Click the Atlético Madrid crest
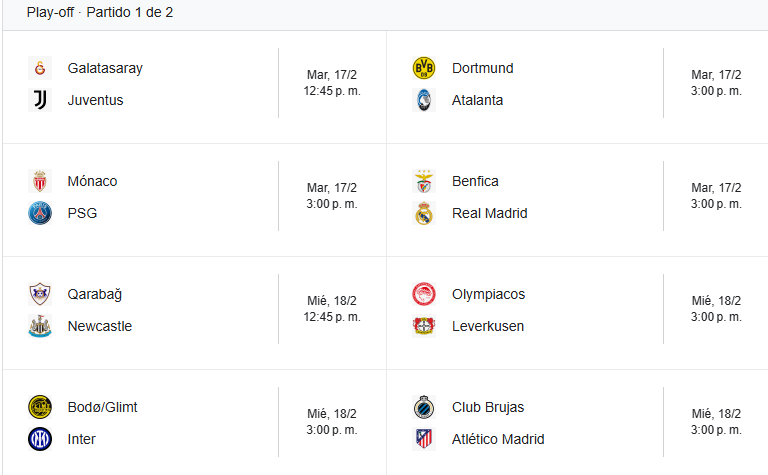Screen dimensions: 768x475 pyautogui.click(x=424, y=439)
